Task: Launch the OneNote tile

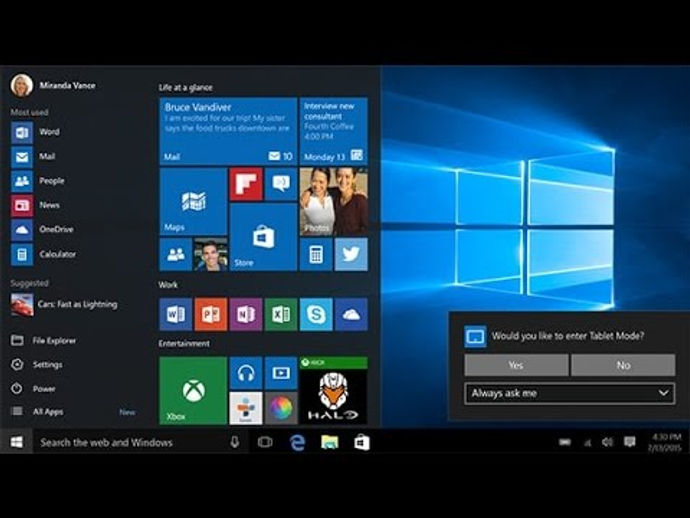Action: [x=246, y=314]
